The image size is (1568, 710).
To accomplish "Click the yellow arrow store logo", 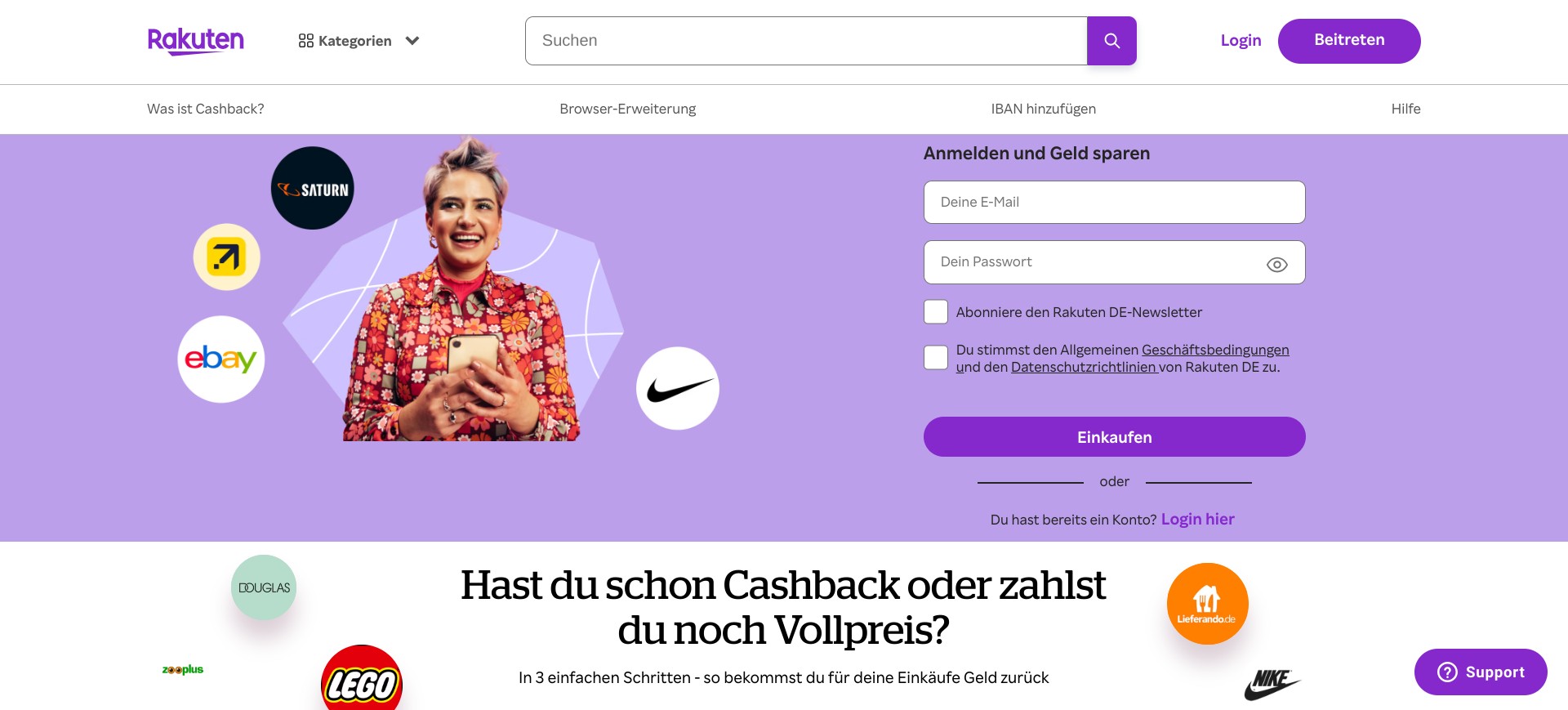I will point(227,257).
